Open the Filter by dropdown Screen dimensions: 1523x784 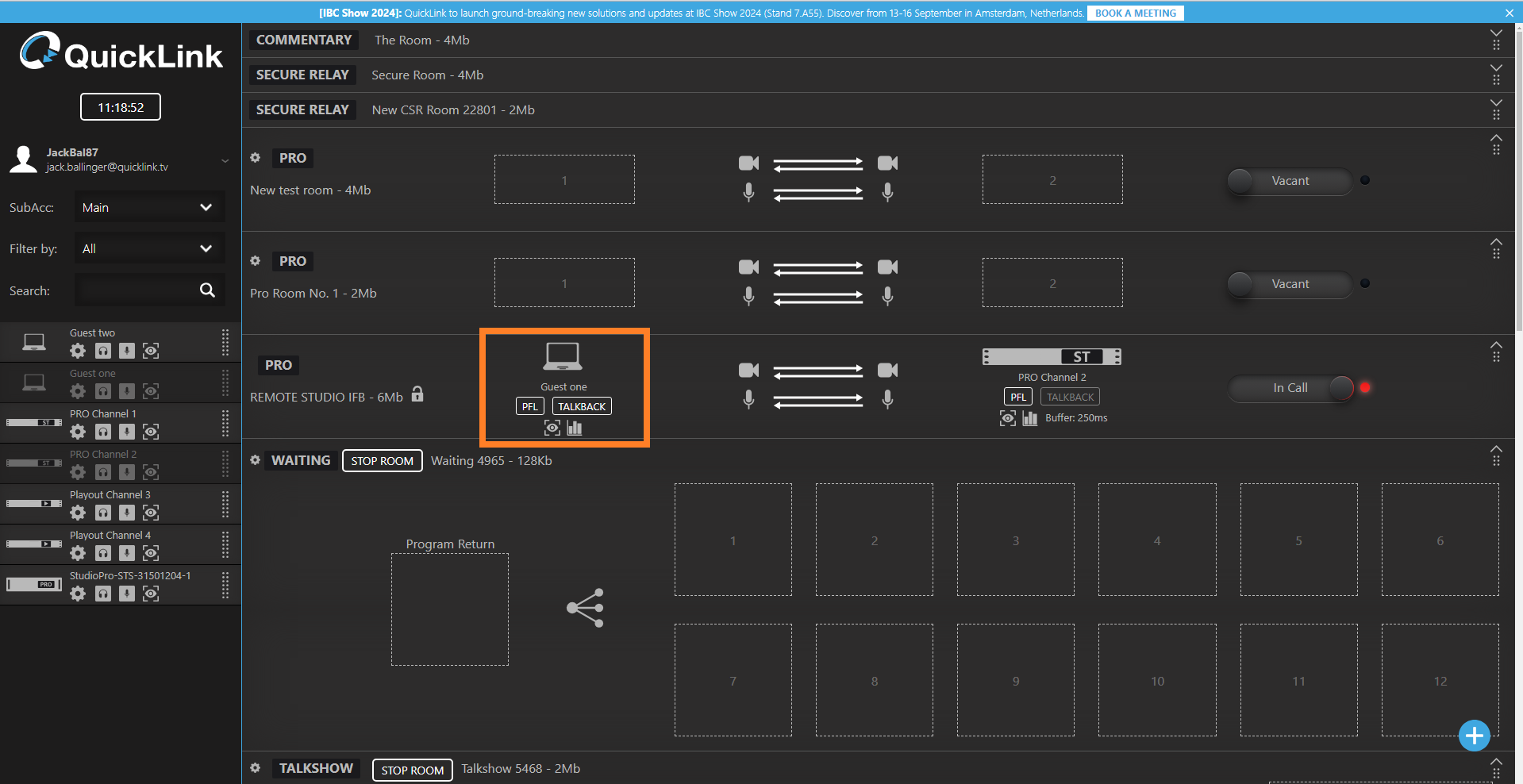pyautogui.click(x=148, y=249)
